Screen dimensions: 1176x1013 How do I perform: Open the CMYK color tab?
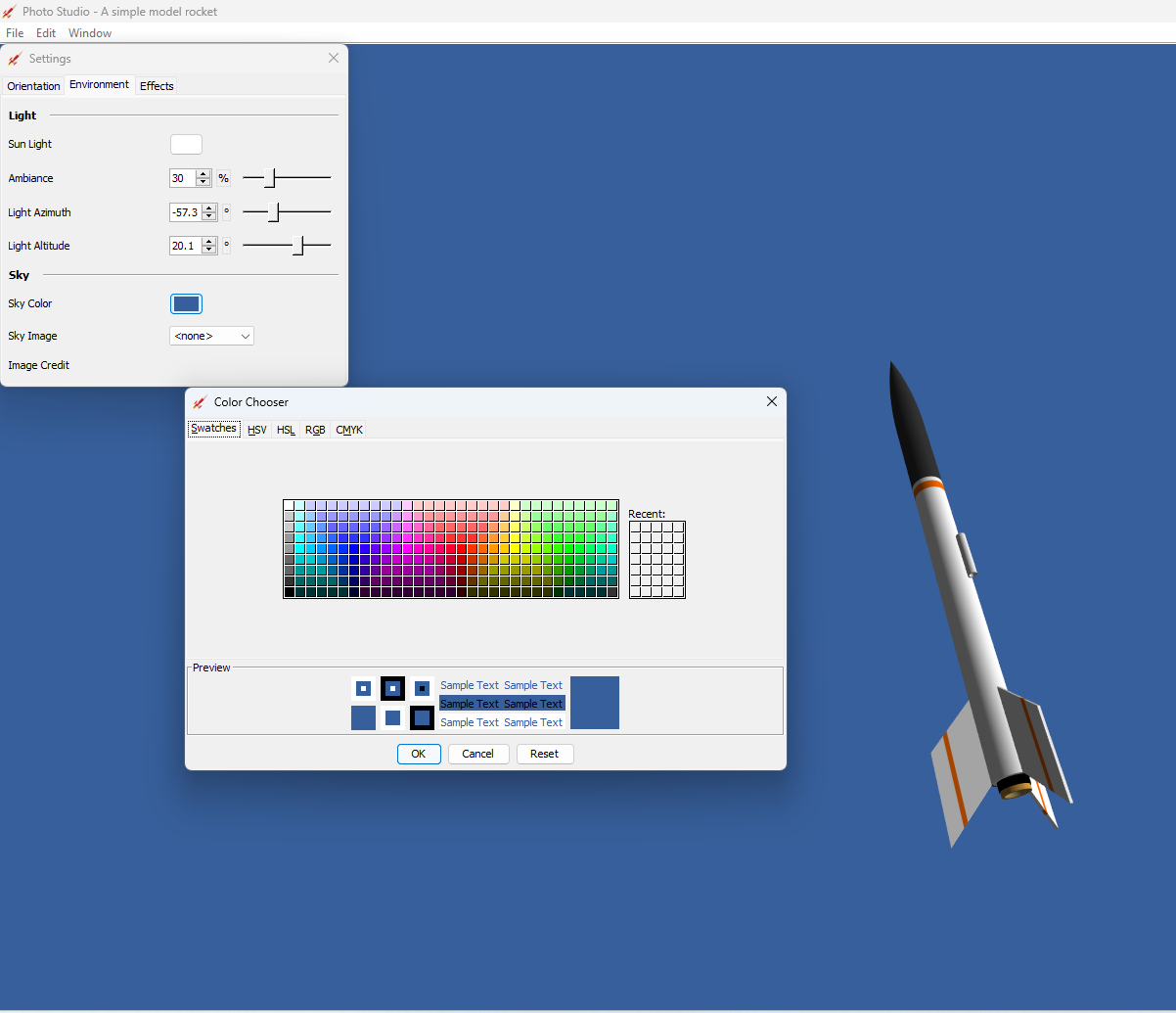coord(348,429)
